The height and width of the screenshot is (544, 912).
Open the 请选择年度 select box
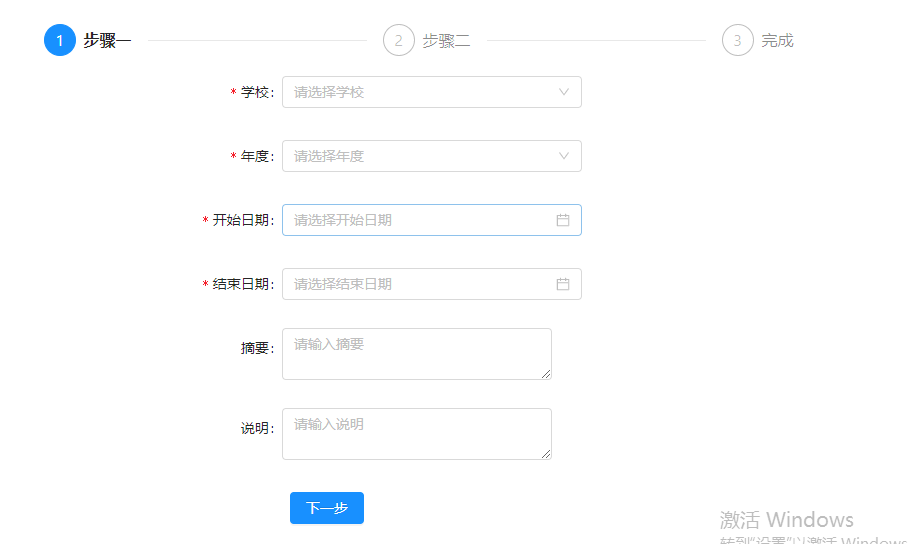(x=432, y=156)
